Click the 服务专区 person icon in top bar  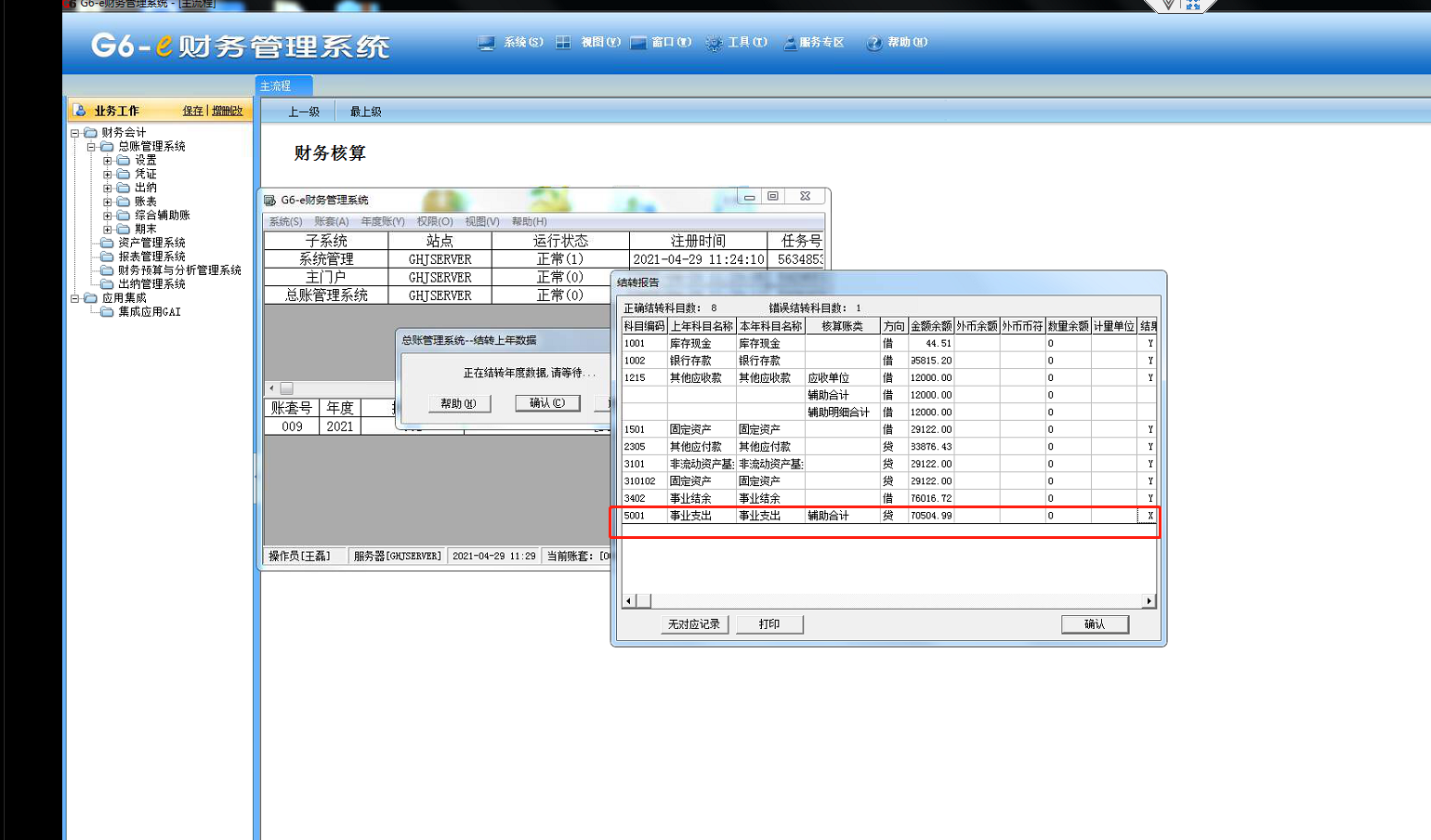click(790, 43)
